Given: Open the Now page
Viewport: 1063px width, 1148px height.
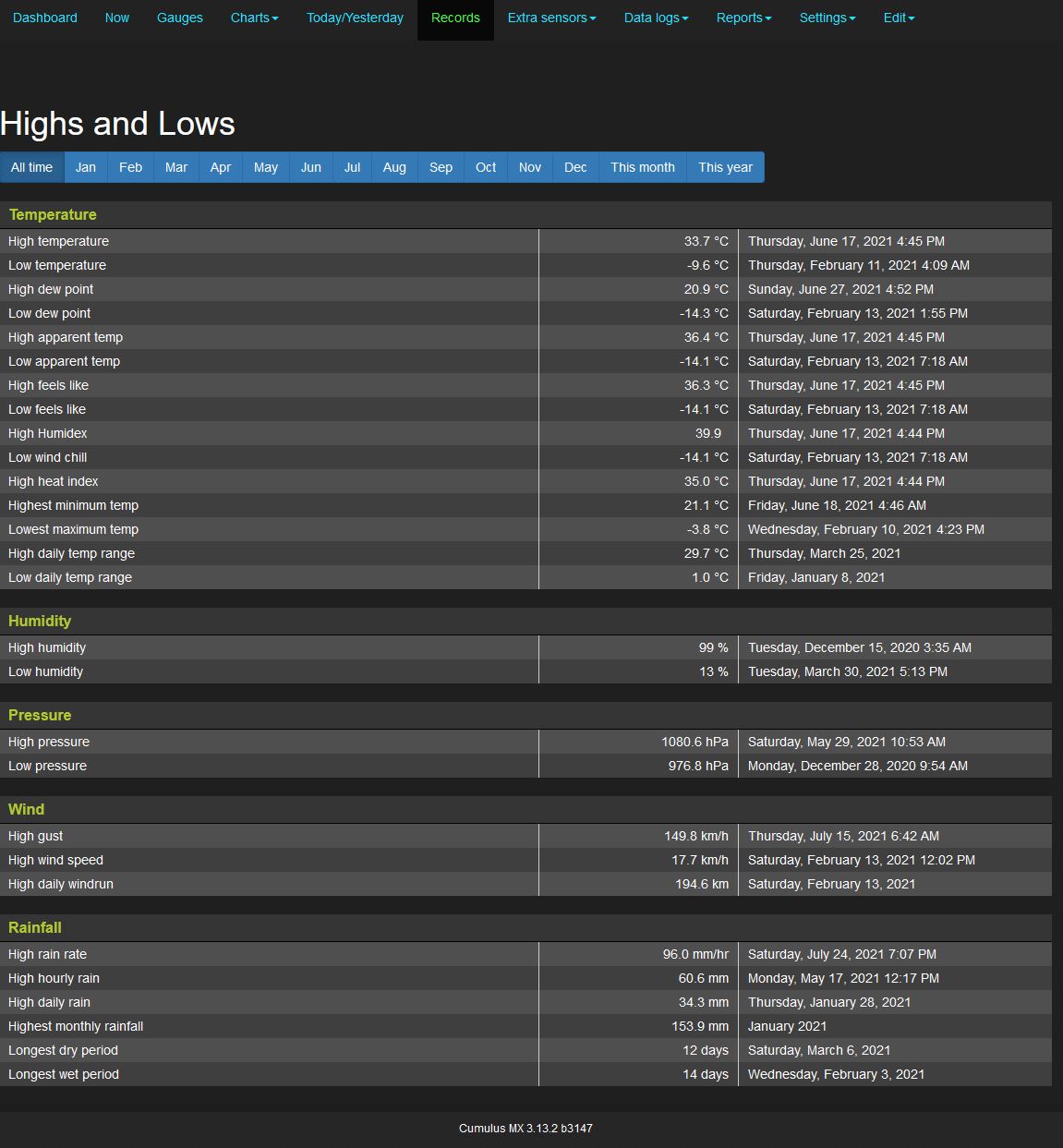Looking at the screenshot, I should coord(117,18).
